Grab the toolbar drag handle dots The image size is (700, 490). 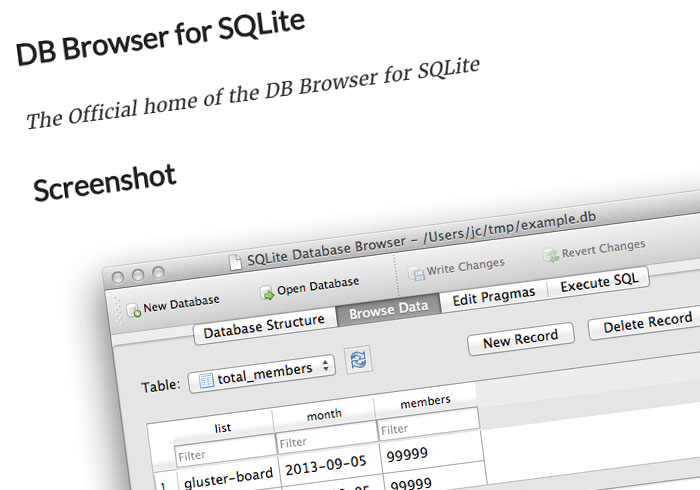click(x=118, y=311)
